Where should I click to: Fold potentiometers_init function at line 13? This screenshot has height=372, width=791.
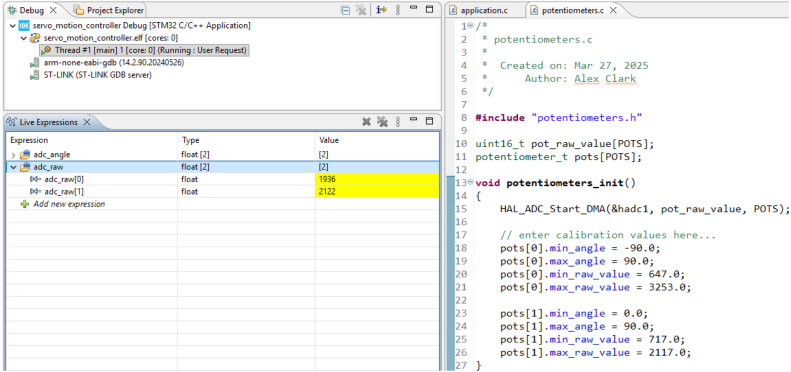pyautogui.click(x=471, y=182)
